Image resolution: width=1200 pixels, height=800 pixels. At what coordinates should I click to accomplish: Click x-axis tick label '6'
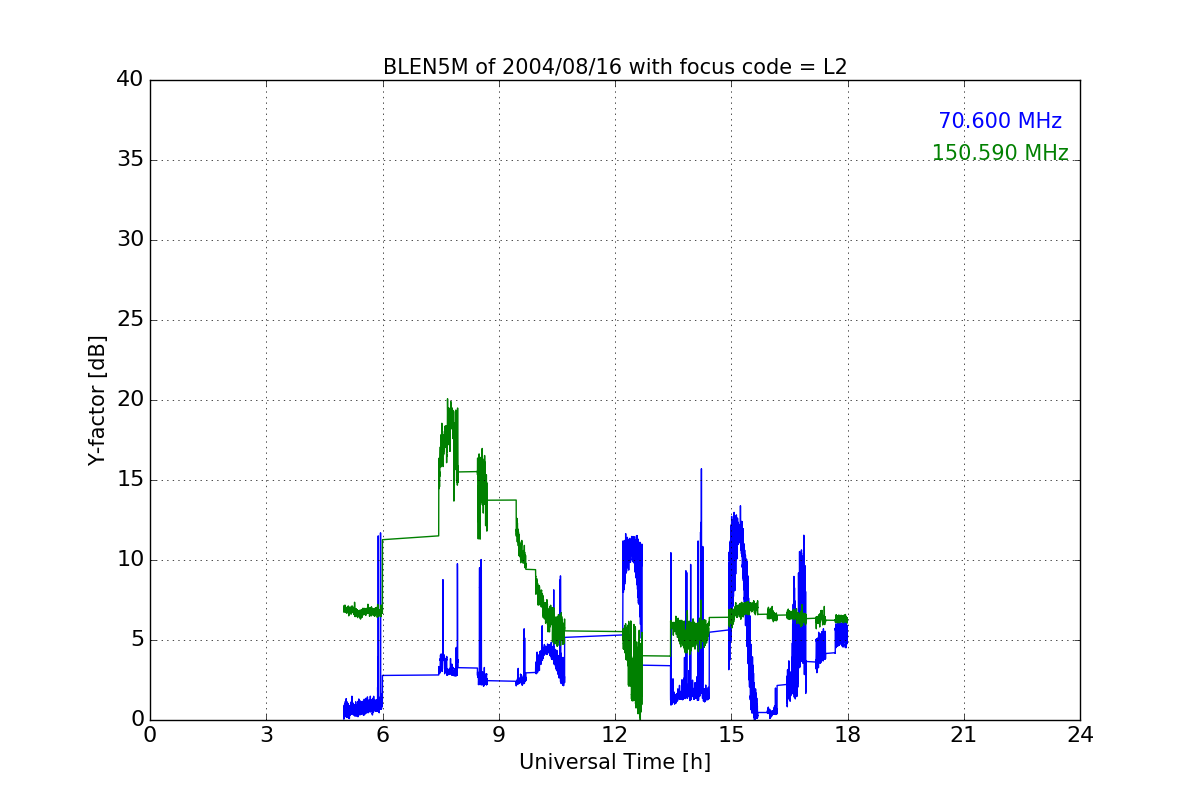click(x=382, y=735)
